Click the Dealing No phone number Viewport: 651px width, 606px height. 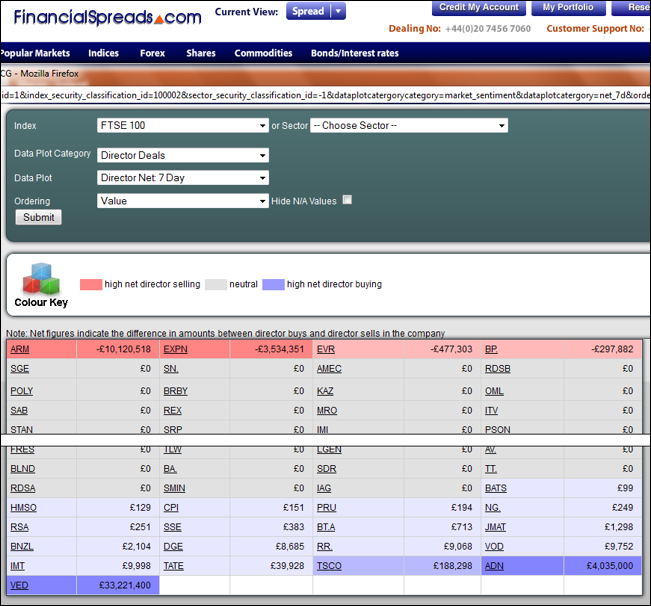[x=488, y=29]
